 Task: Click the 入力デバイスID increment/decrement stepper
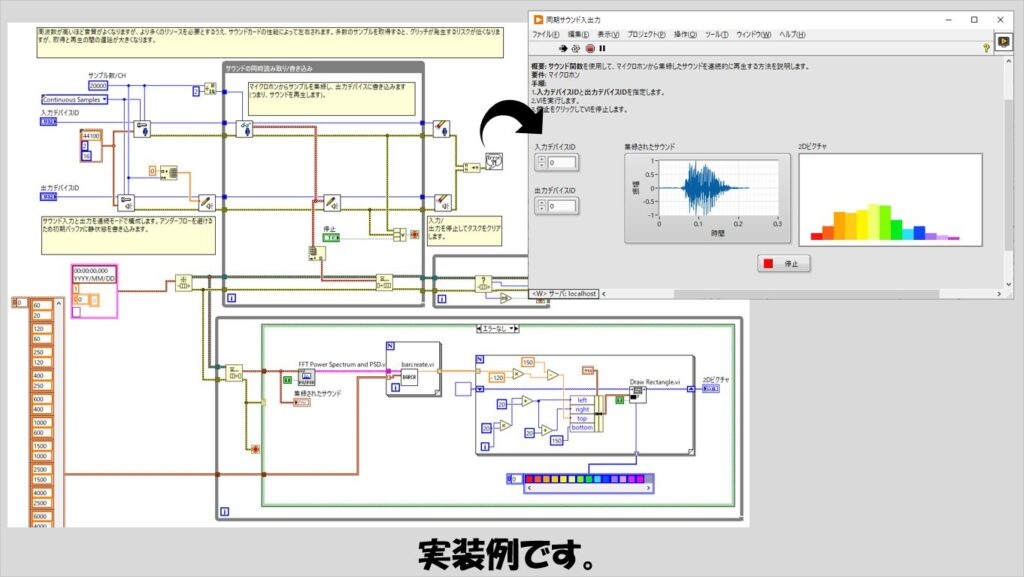tap(541, 162)
